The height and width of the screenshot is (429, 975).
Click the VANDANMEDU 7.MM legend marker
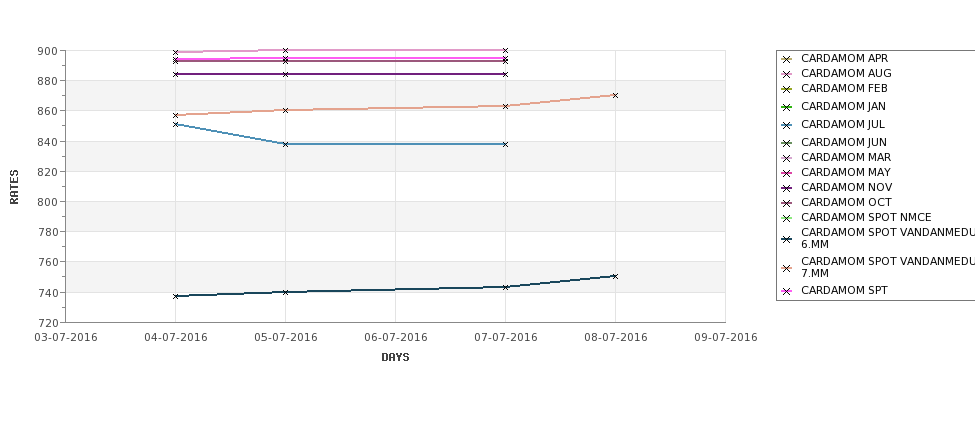coord(787,268)
